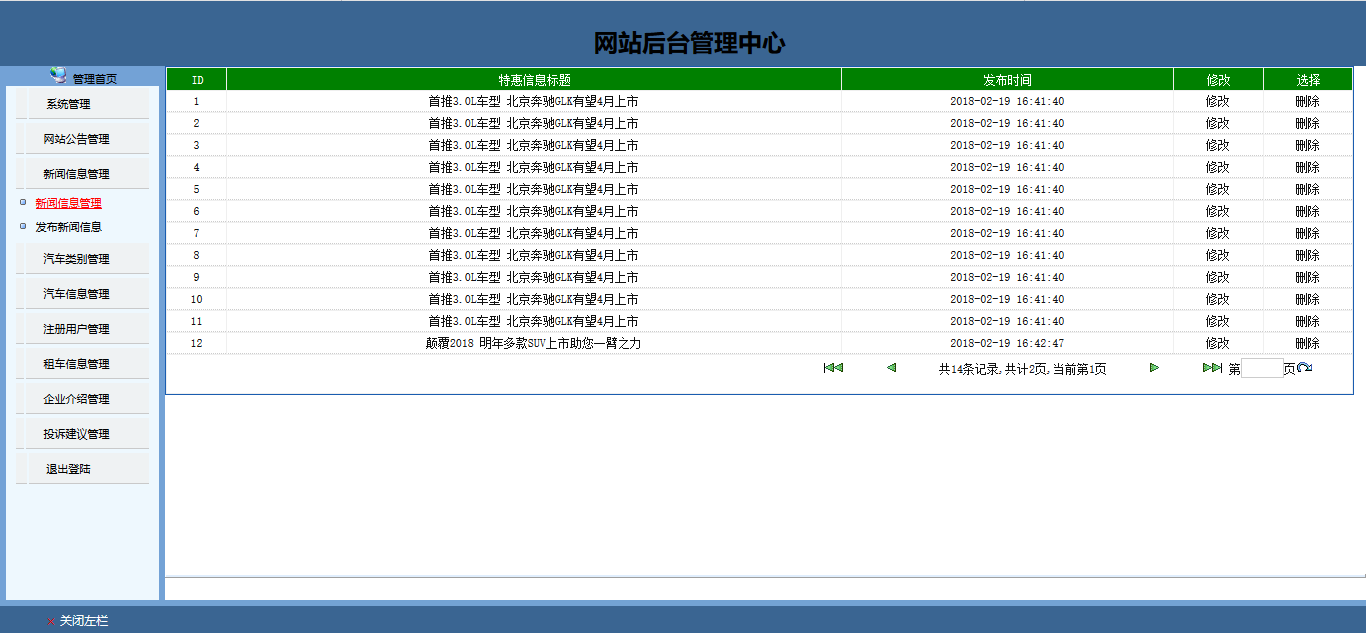The width and height of the screenshot is (1366, 633).
Task: Click 修改 for row ID 4
Action: (x=1217, y=167)
